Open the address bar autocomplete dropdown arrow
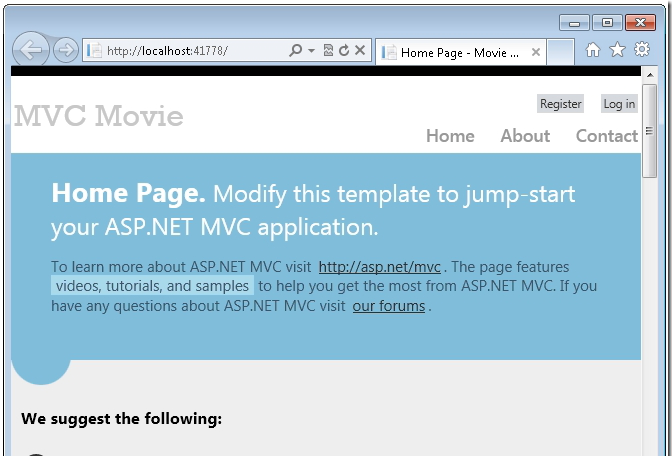672x474 pixels. point(312,51)
